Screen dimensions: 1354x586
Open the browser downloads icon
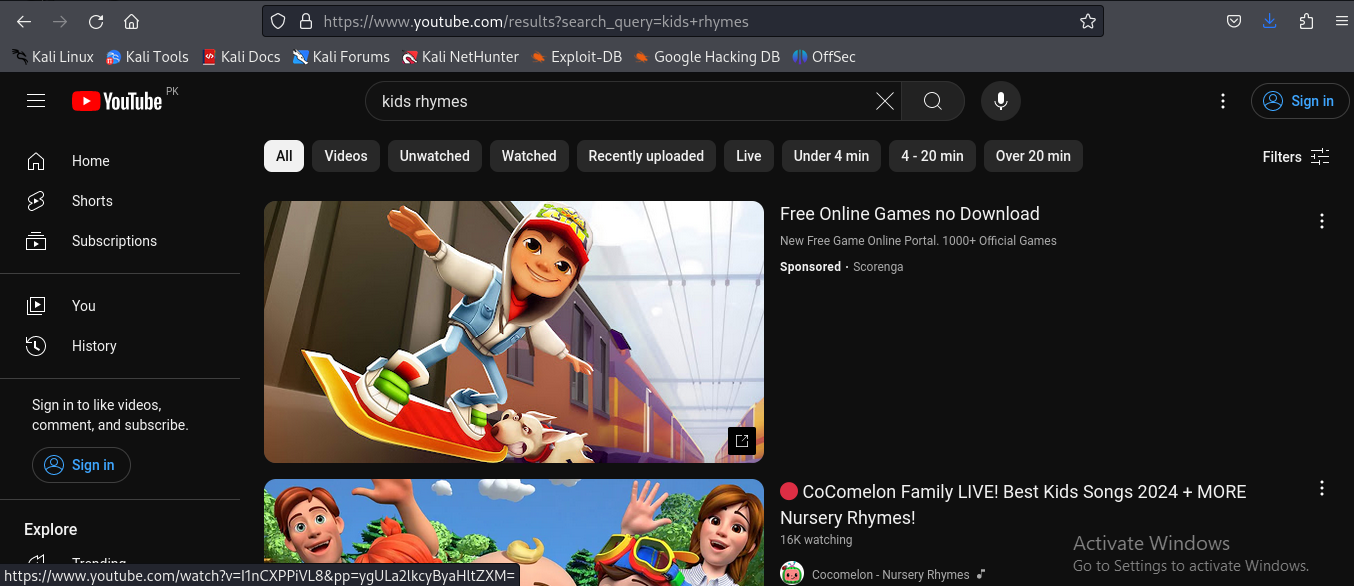click(1270, 21)
